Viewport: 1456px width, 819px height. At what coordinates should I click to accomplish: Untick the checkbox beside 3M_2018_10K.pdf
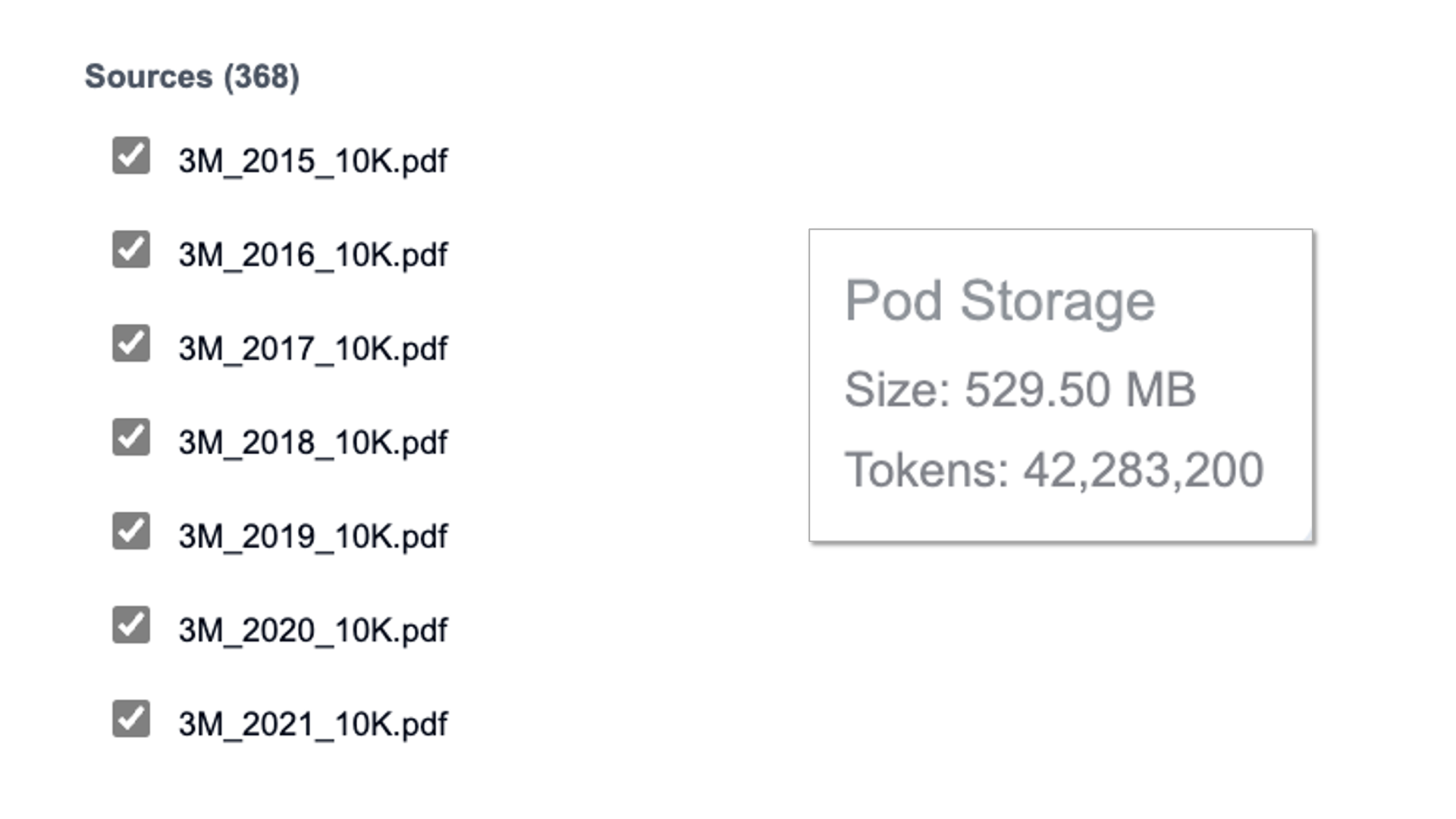coord(131,438)
